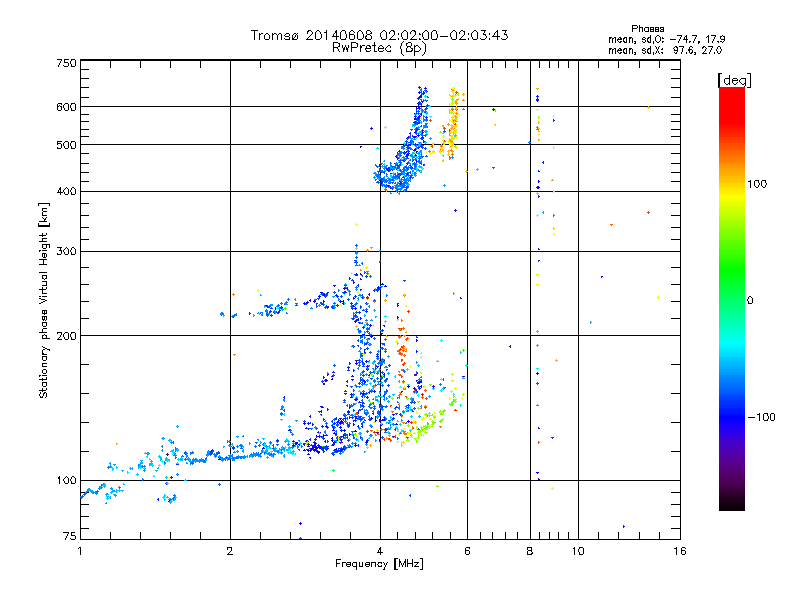Click y-axis tick label '200'

[x=66, y=336]
